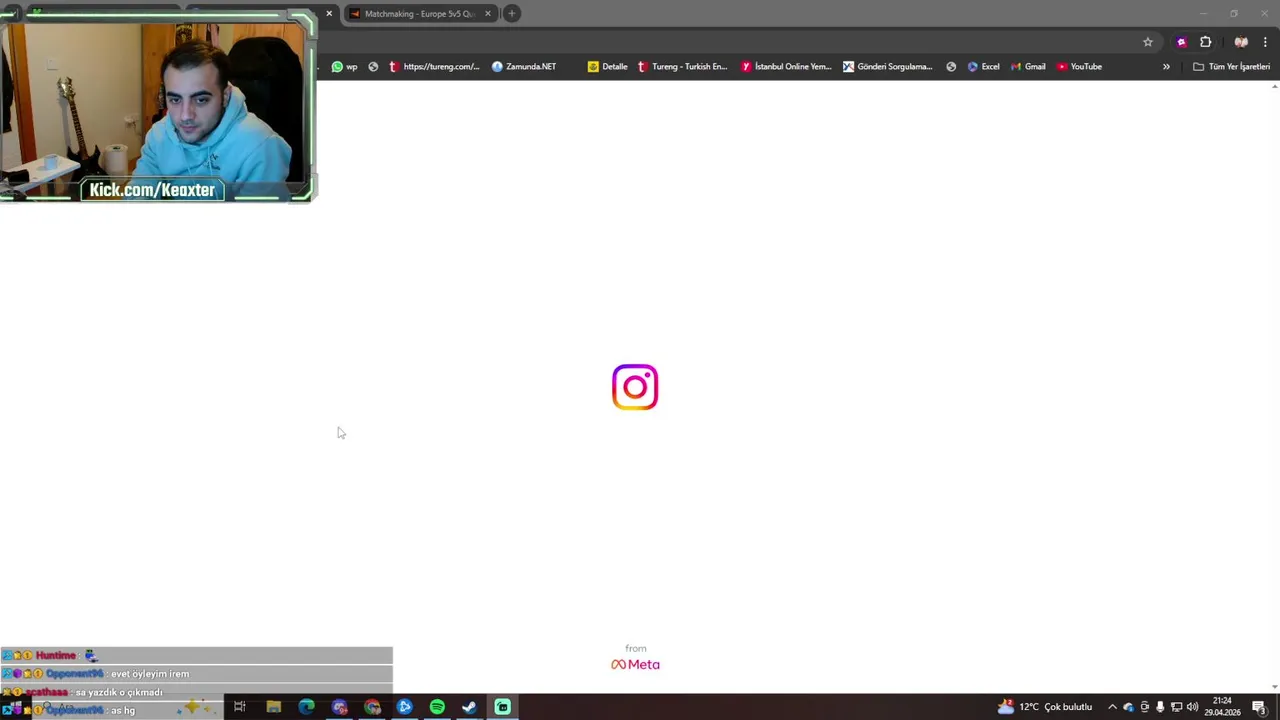Open the blue play-icon app in the taskbar
Viewport: 1280px width, 720px height.
[x=404, y=707]
